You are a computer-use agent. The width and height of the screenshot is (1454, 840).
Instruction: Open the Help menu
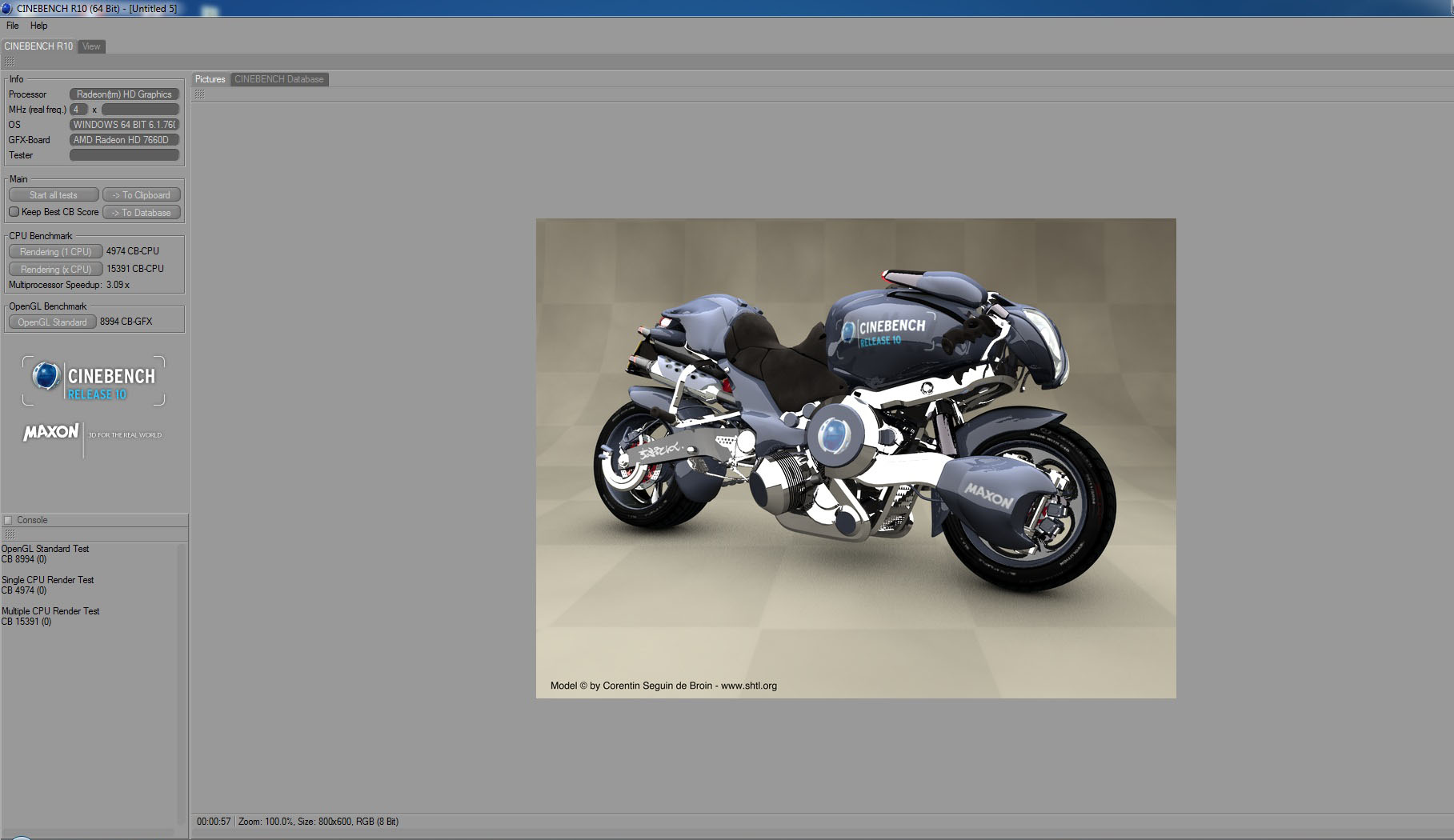click(x=38, y=26)
